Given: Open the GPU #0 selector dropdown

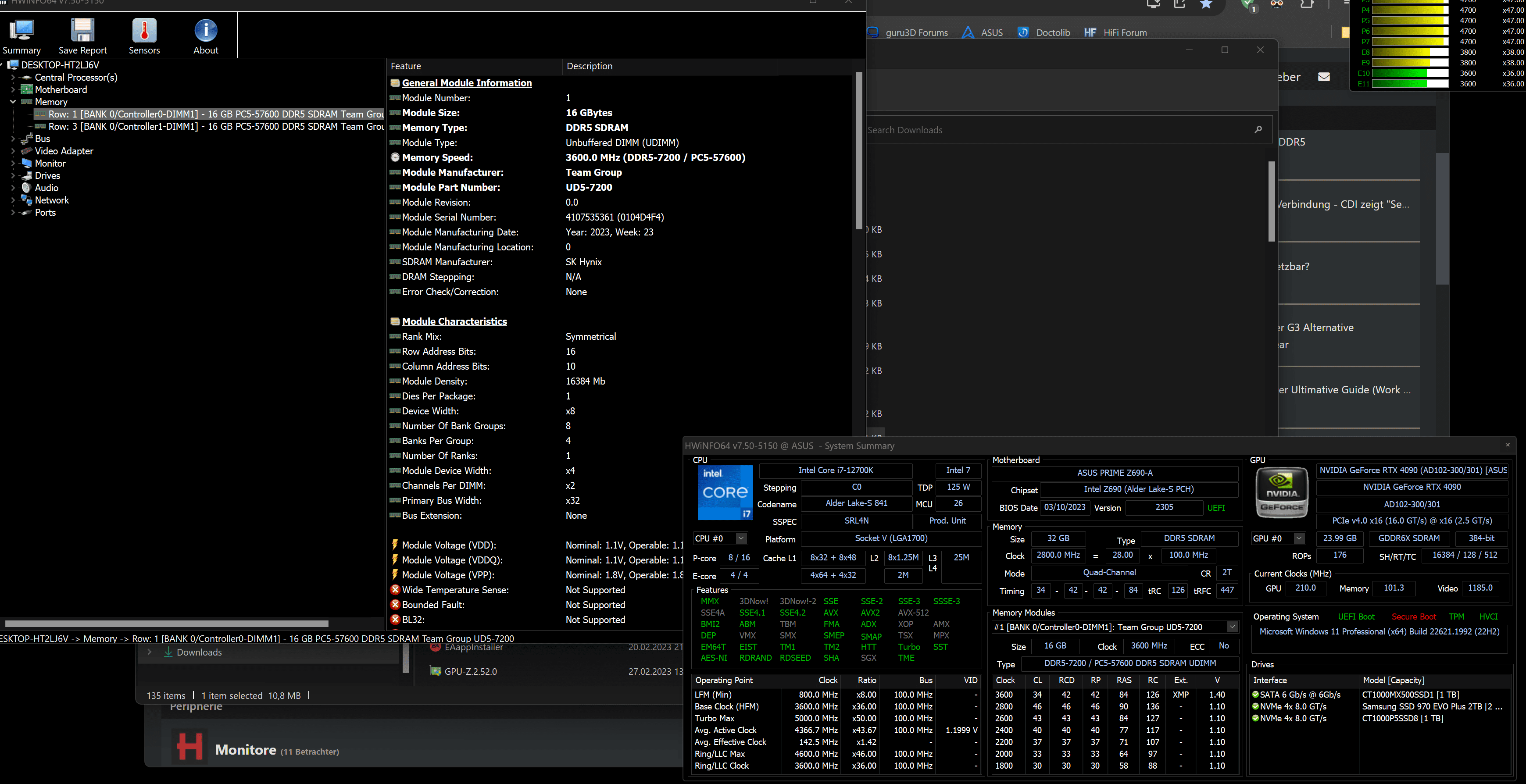Looking at the screenshot, I should tap(1298, 538).
